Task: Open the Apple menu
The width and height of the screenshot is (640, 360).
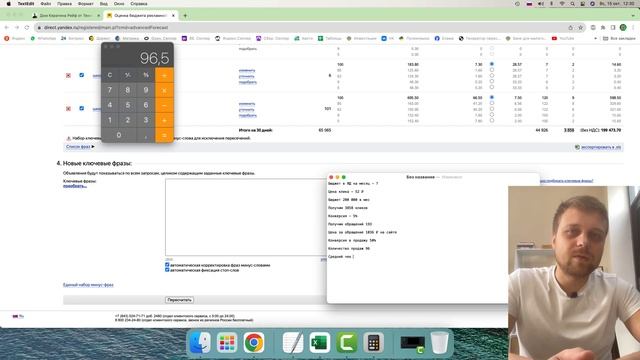Action: [9, 4]
